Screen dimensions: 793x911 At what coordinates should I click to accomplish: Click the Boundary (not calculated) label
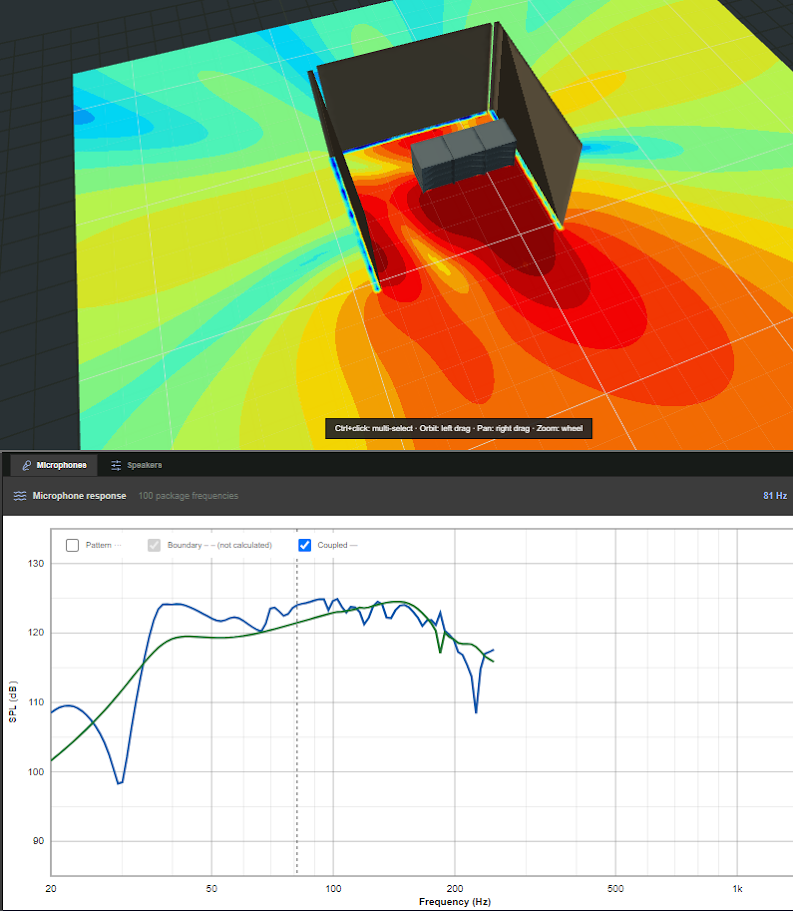point(220,546)
